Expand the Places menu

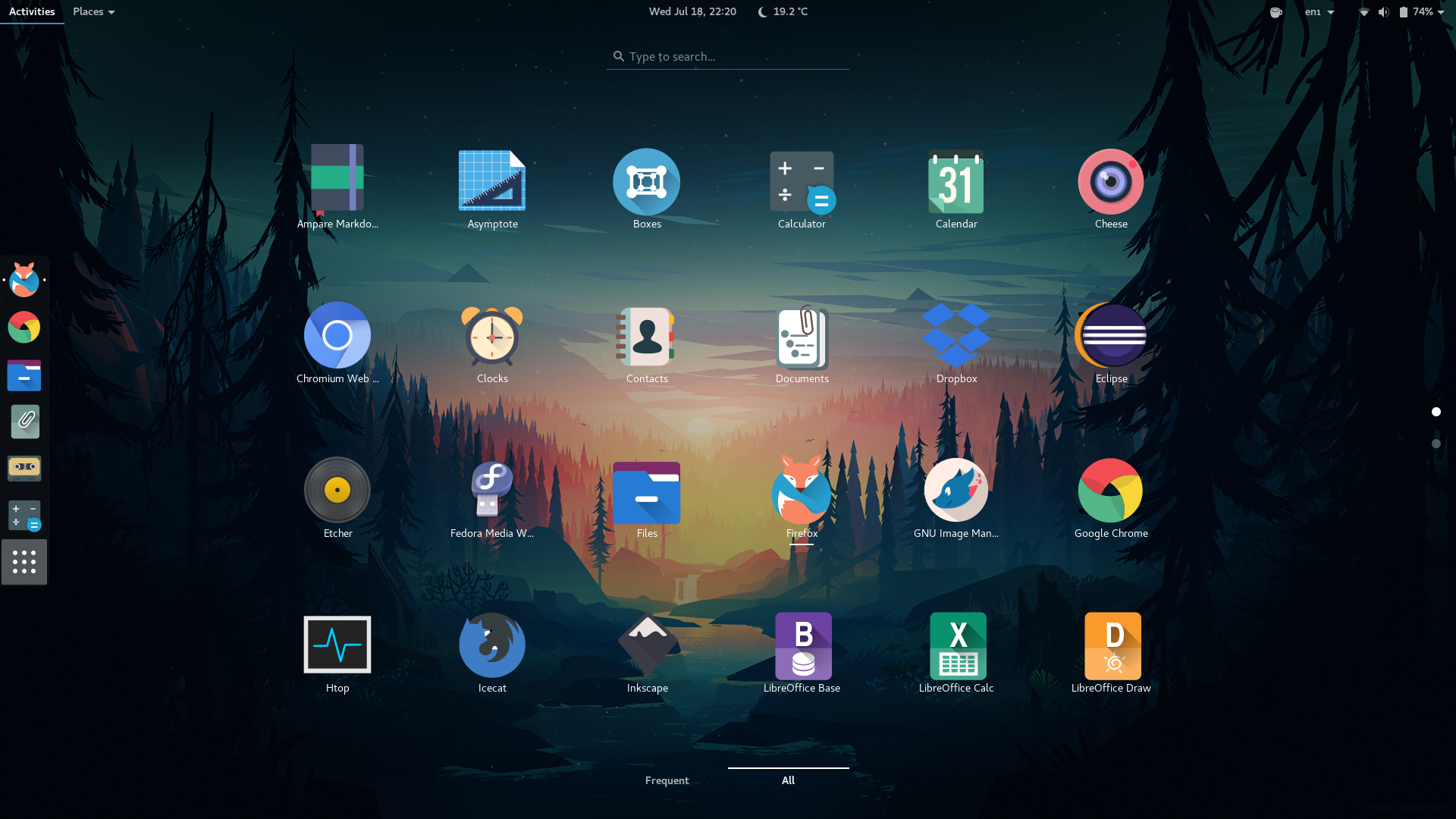93,11
